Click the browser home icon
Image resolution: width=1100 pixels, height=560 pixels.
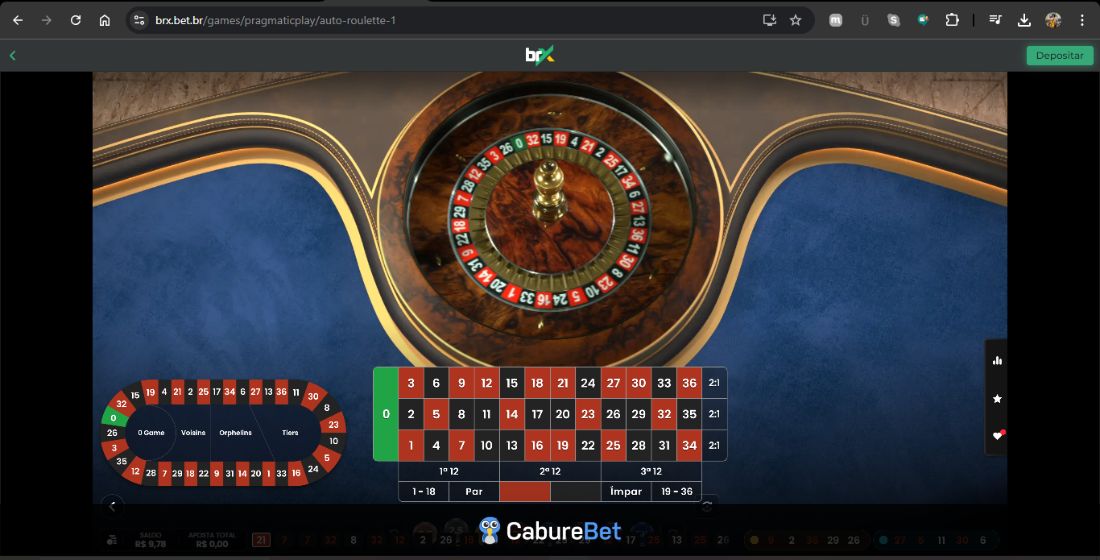click(x=105, y=20)
